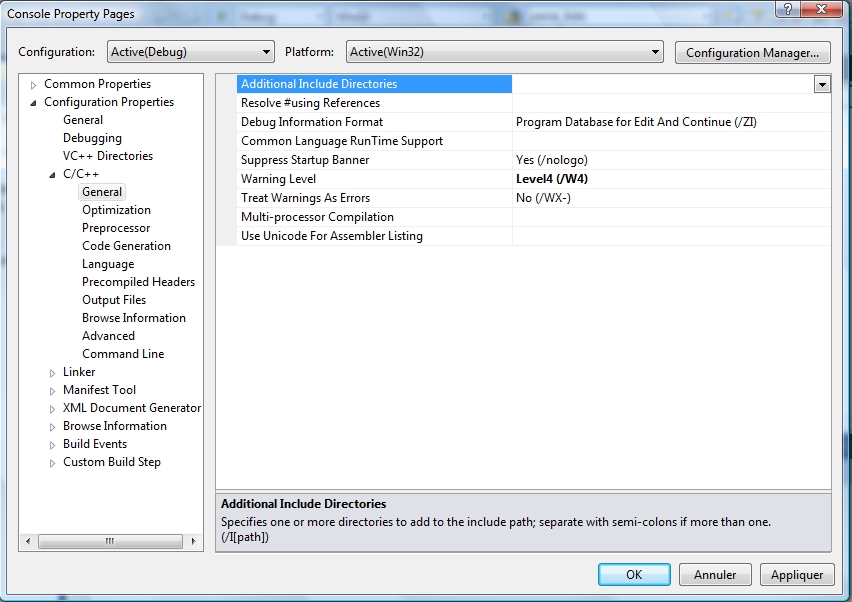
Task: Open Additional Include Directories dropdown arrow
Action: coord(822,85)
